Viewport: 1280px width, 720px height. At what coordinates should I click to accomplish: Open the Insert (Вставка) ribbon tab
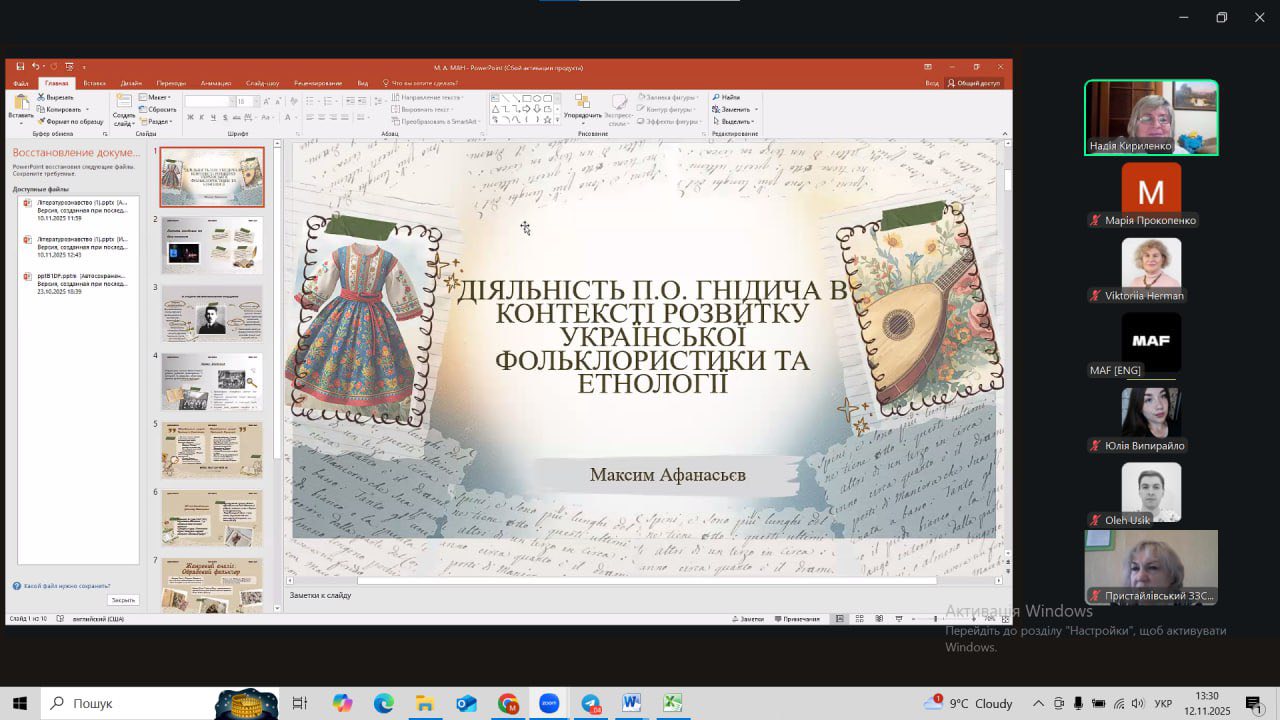pos(94,83)
